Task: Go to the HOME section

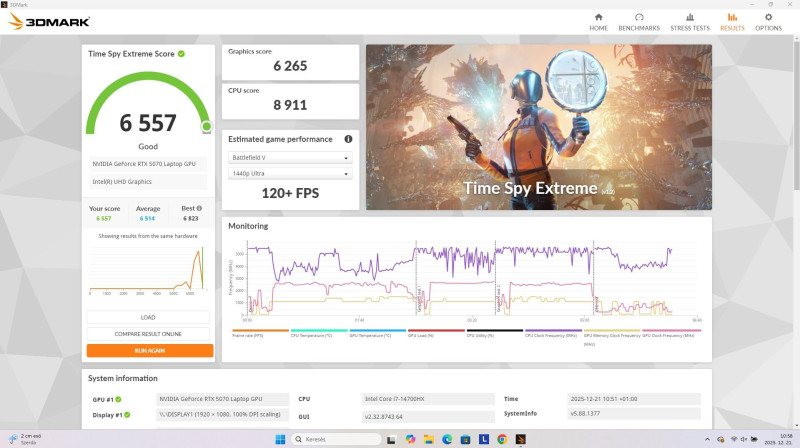Action: tap(598, 22)
